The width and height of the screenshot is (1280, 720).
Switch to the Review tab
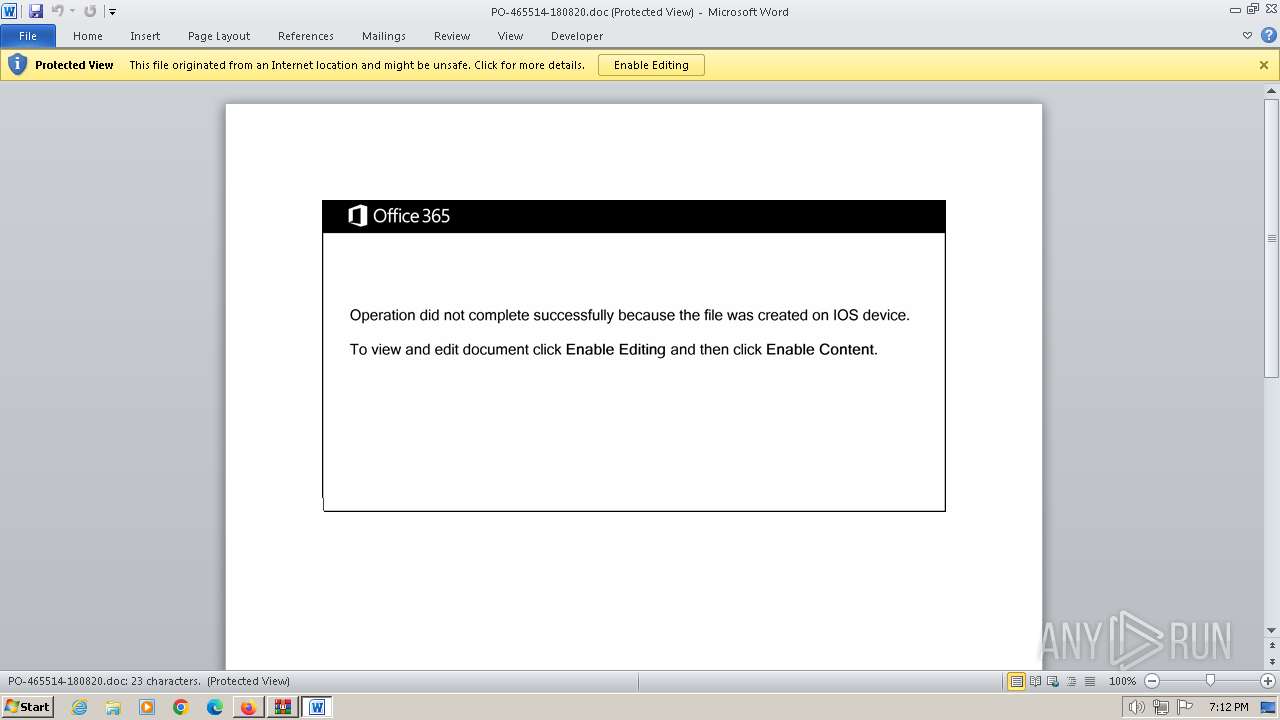(x=452, y=36)
